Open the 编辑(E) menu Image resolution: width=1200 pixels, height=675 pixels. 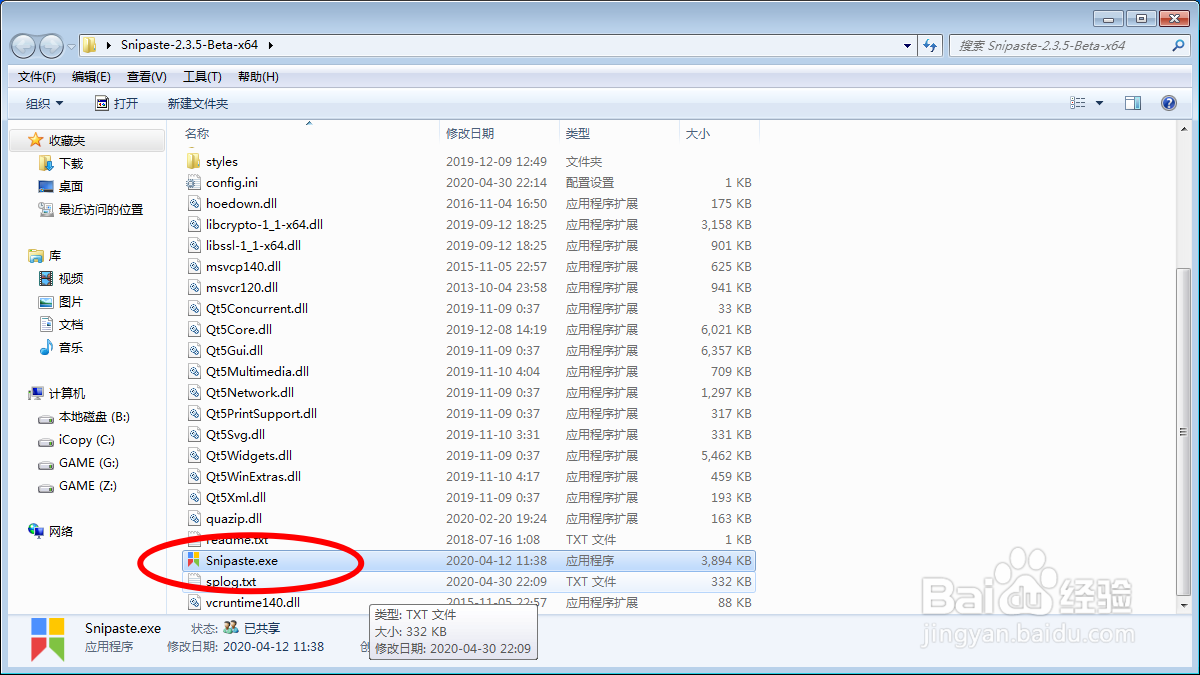point(91,76)
